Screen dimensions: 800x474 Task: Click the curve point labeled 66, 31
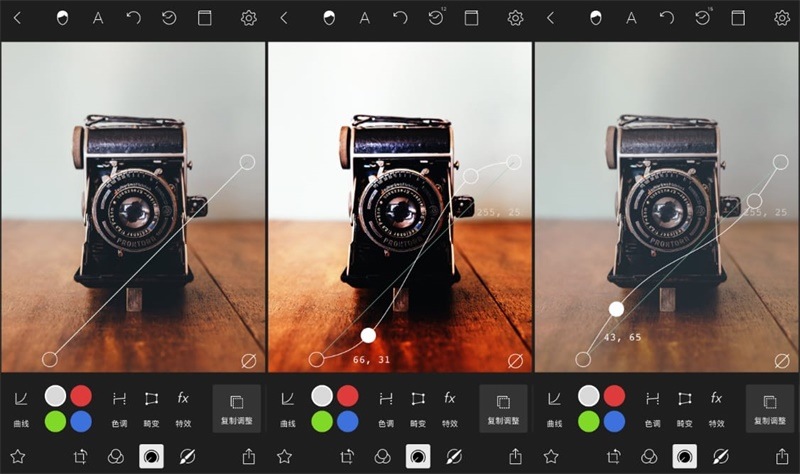tap(368, 335)
